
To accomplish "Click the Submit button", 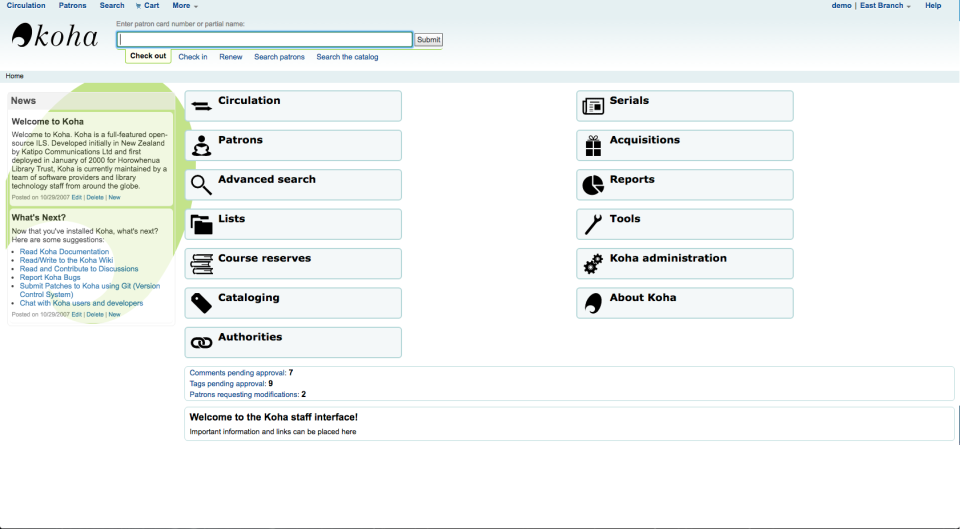I will tap(429, 40).
